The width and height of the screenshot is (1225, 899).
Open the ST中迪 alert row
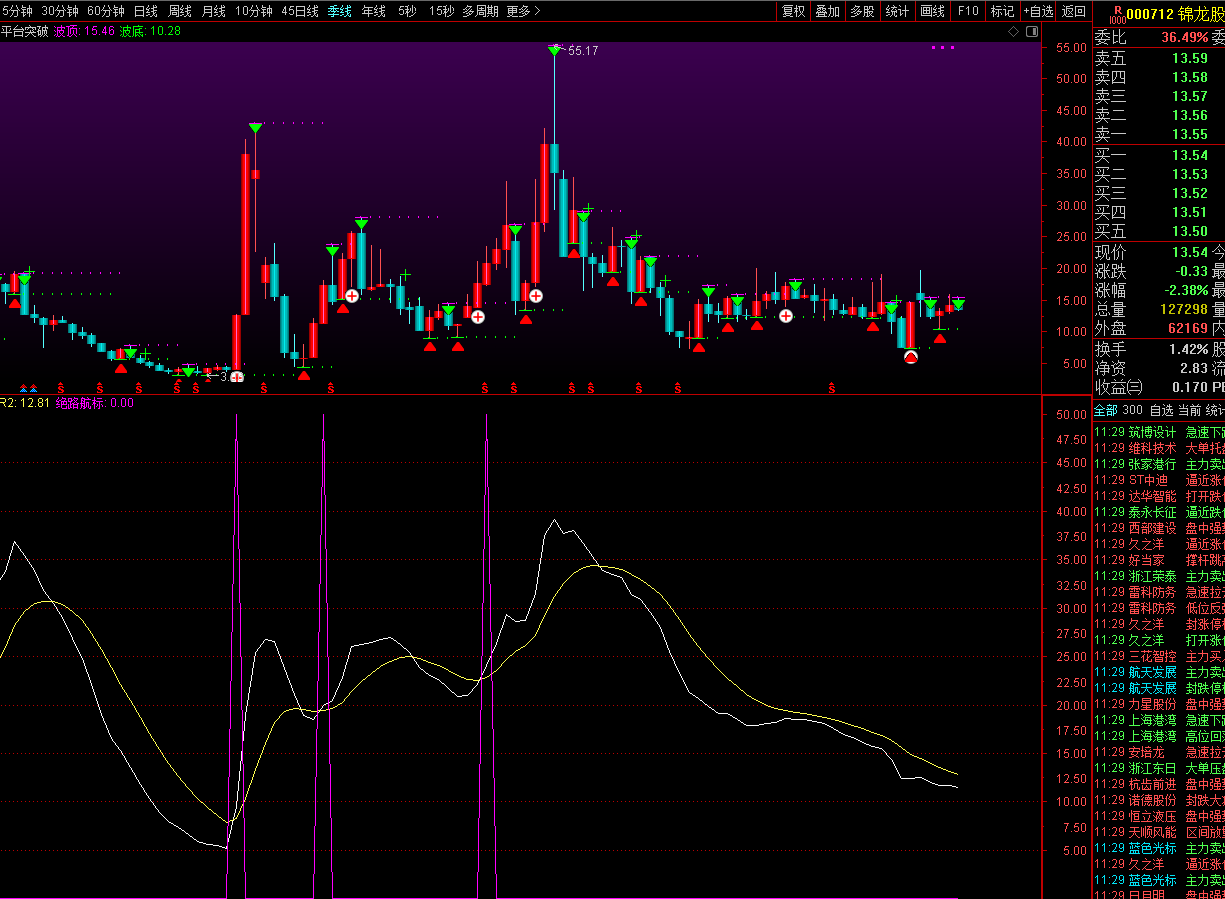[1158, 480]
